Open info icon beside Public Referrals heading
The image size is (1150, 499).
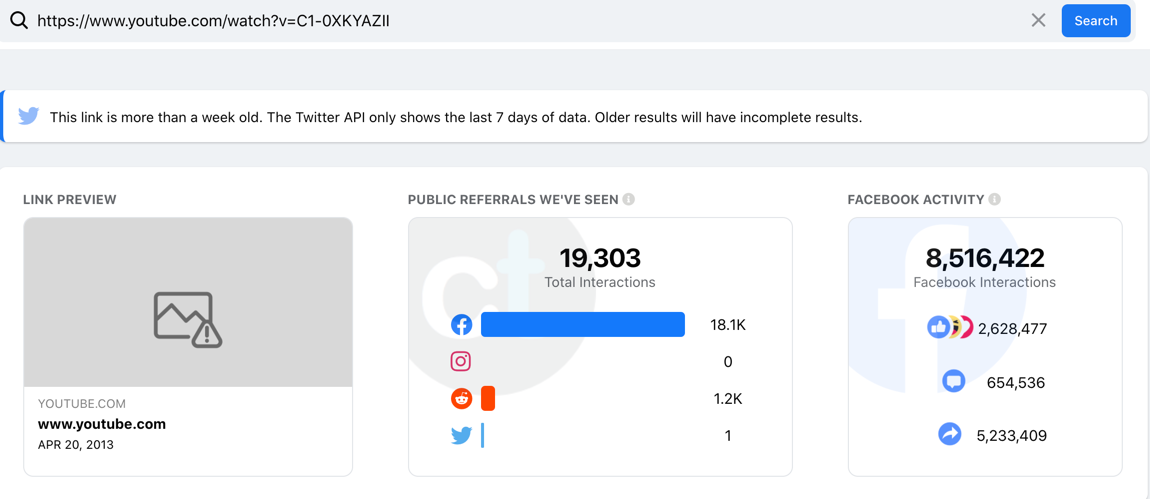[x=629, y=199]
